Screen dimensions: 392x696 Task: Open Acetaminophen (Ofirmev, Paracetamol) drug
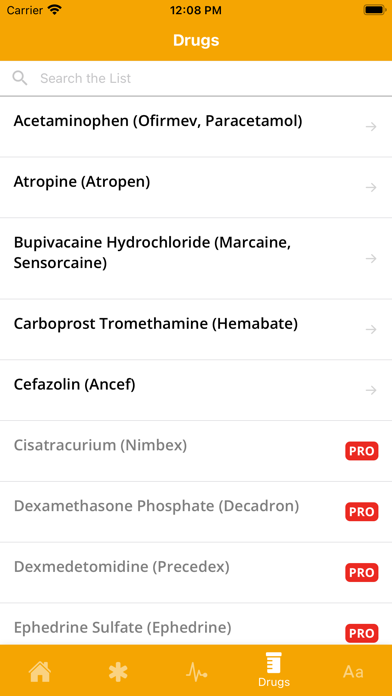tap(196, 127)
